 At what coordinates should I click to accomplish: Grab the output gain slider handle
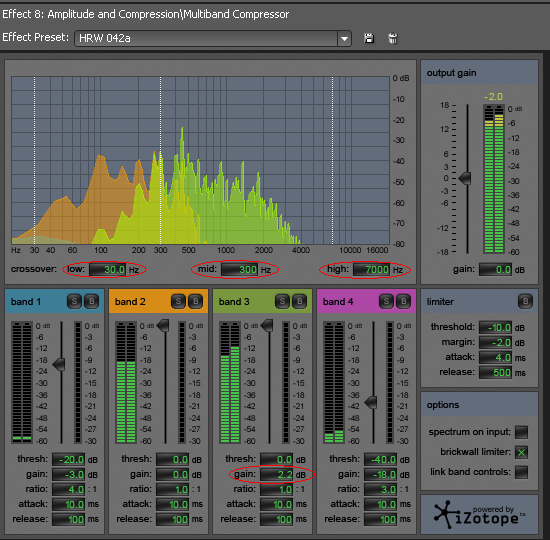click(465, 178)
